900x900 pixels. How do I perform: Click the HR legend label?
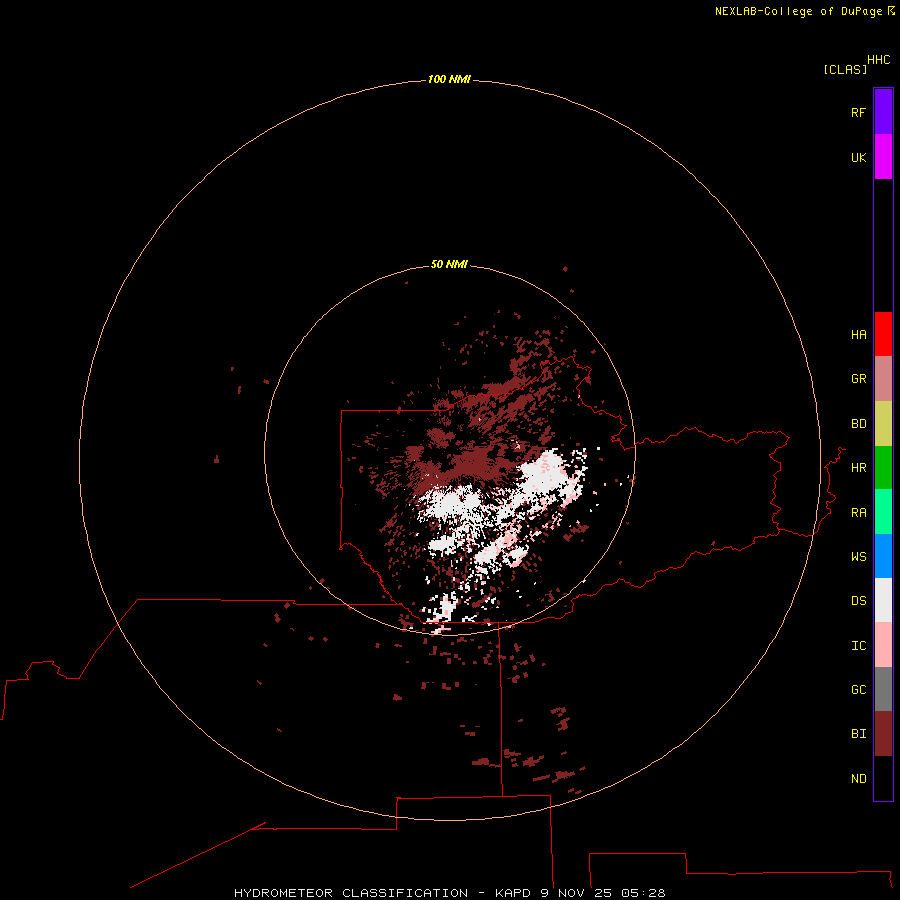pyautogui.click(x=859, y=468)
